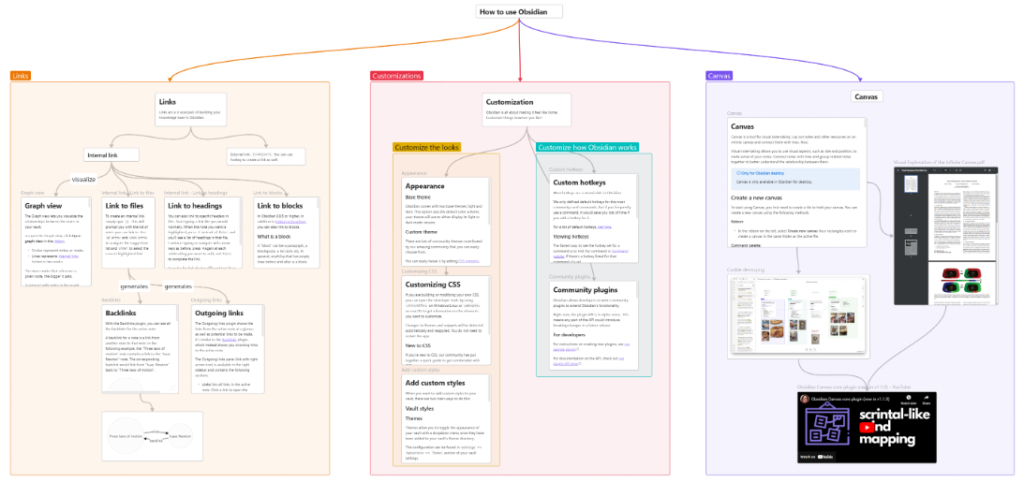Open the 'Community plugins' note card

594,325
